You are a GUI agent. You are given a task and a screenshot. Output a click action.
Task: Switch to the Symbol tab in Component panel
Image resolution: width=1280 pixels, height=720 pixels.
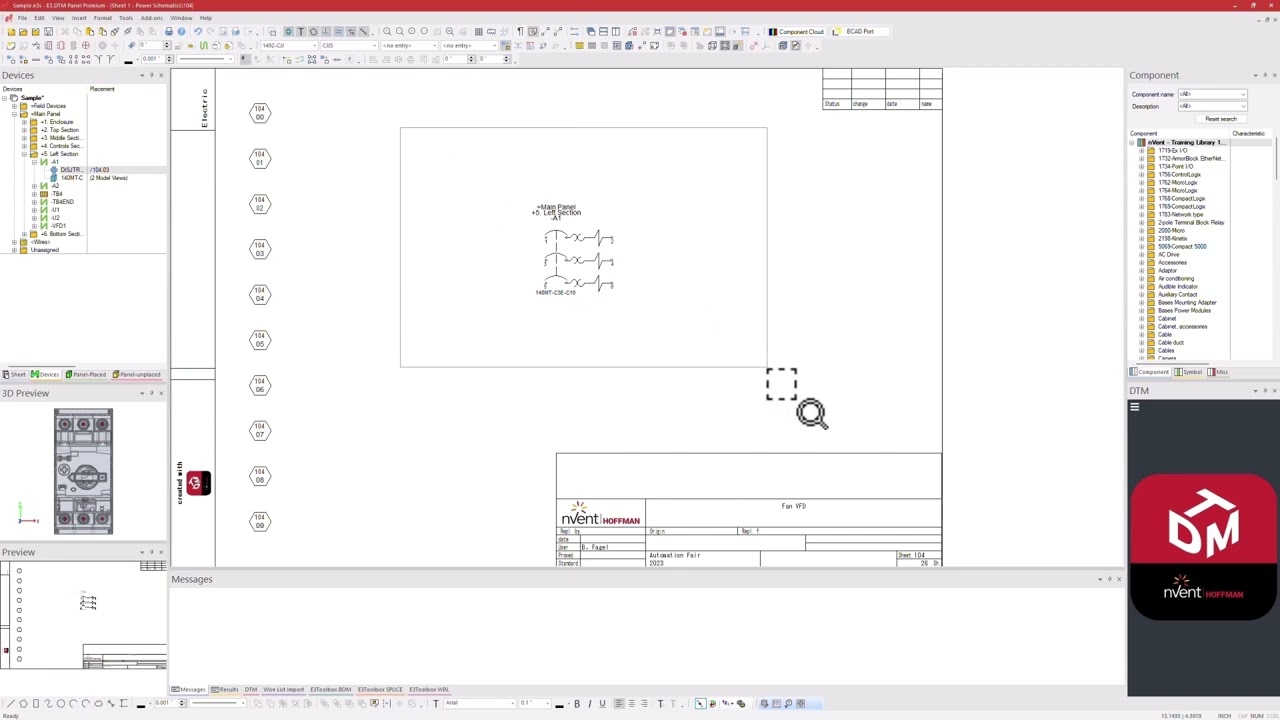tap(1190, 372)
